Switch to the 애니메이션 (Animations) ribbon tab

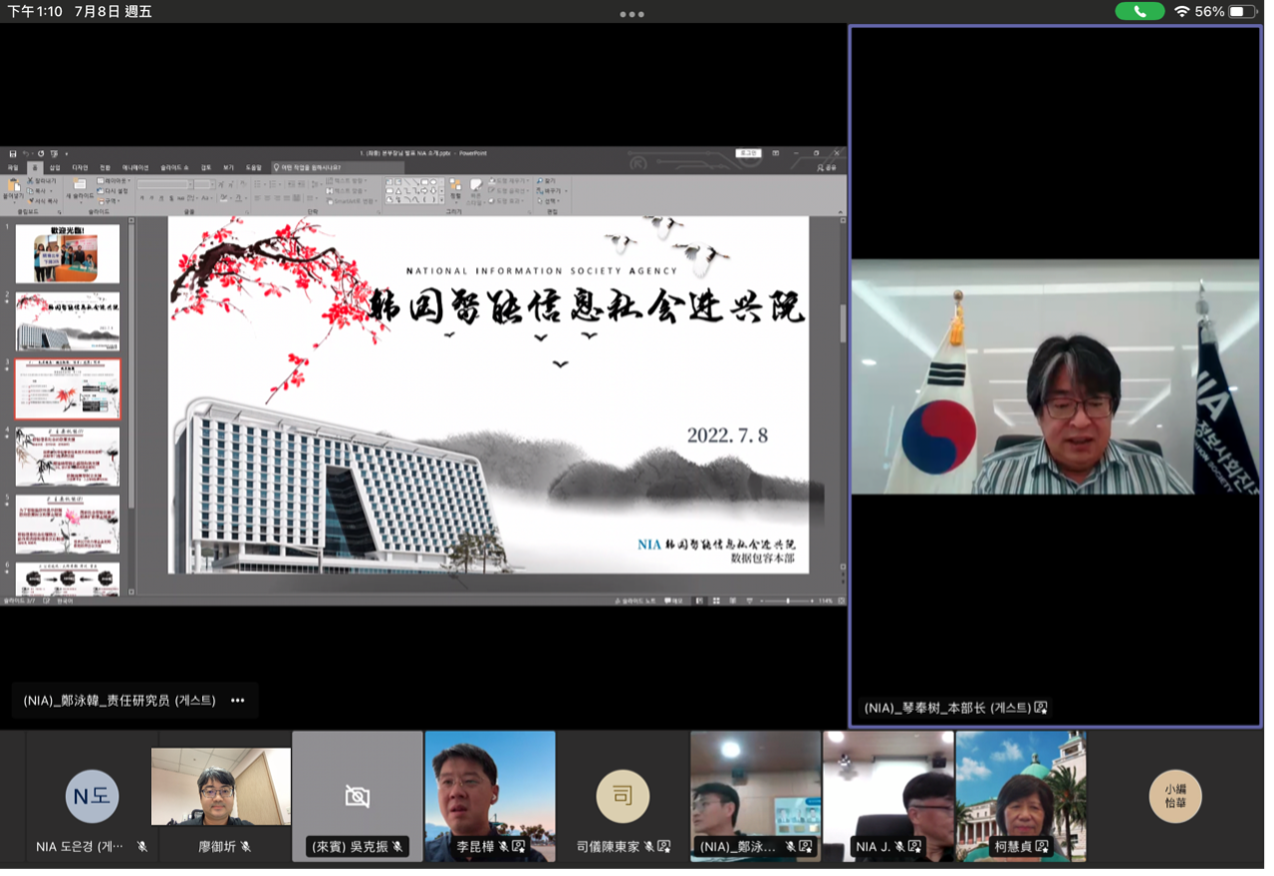[x=135, y=168]
